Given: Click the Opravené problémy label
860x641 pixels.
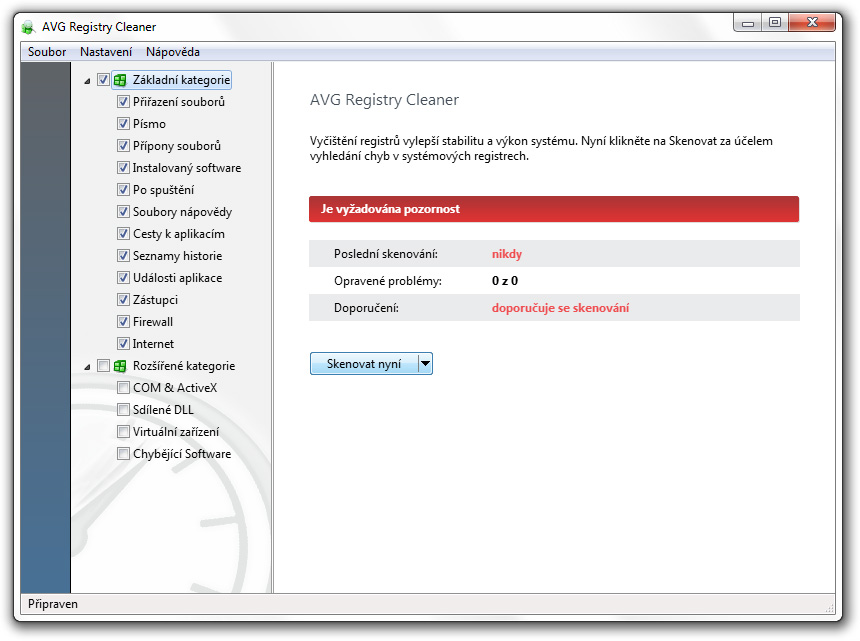Looking at the screenshot, I should point(387,281).
